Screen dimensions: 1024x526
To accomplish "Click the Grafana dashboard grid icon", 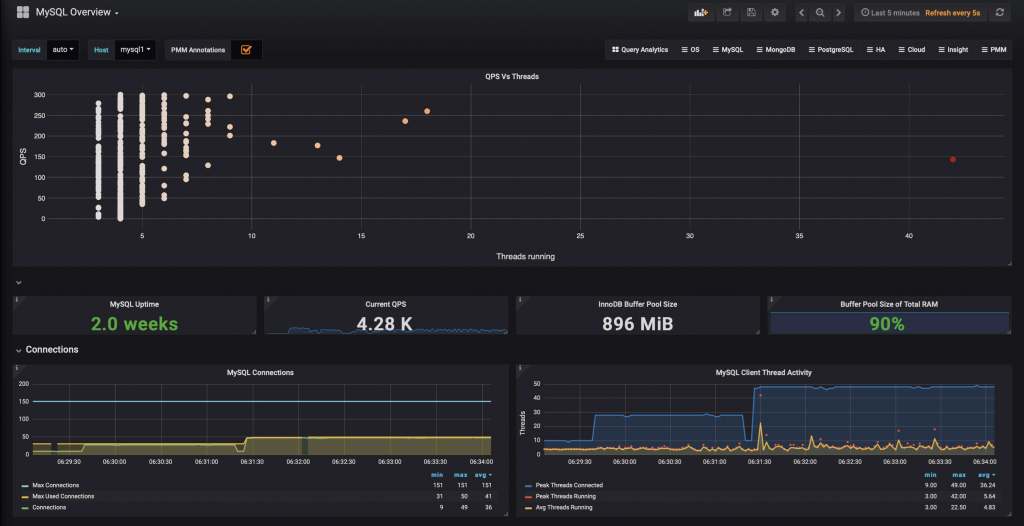I will coord(22,13).
